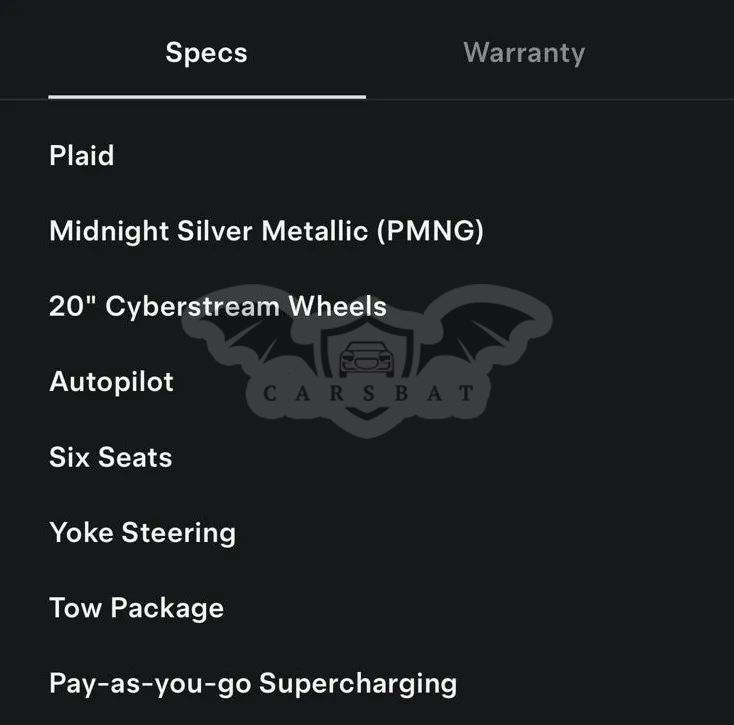Choose the Six Seats spec line
734x725 pixels.
click(x=111, y=457)
